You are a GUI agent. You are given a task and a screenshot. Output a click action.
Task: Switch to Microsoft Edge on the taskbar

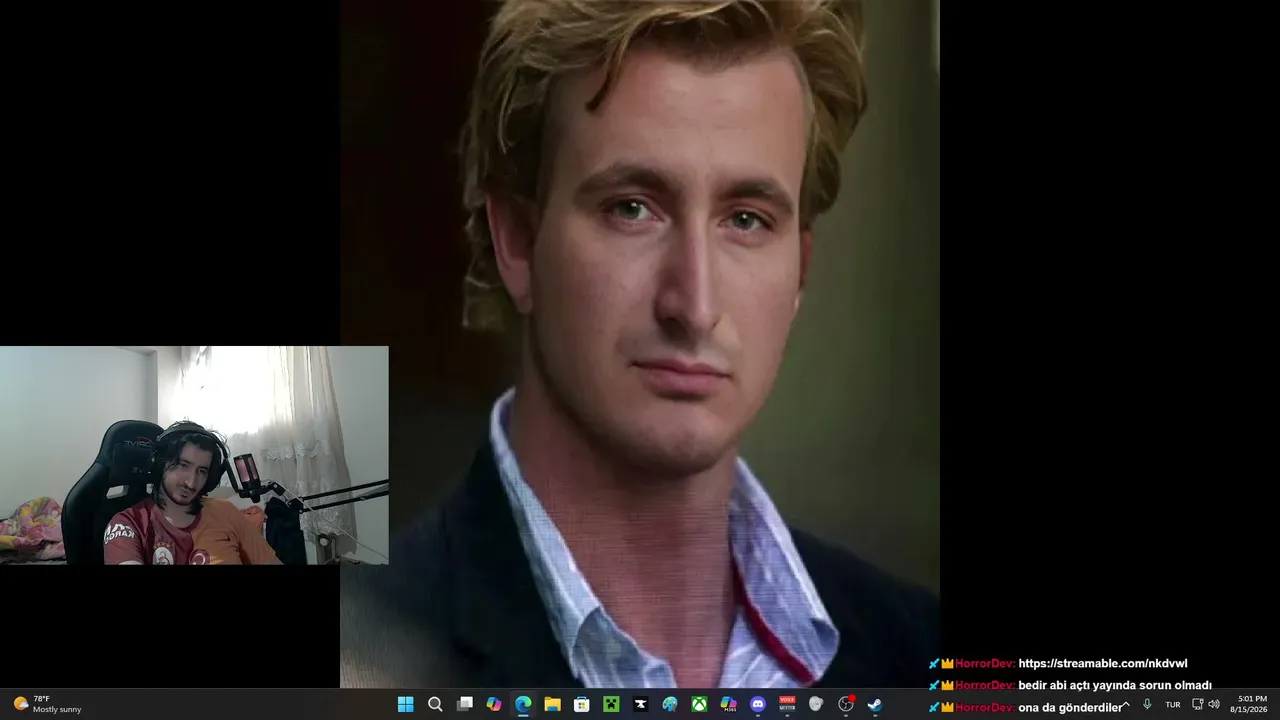tap(523, 704)
